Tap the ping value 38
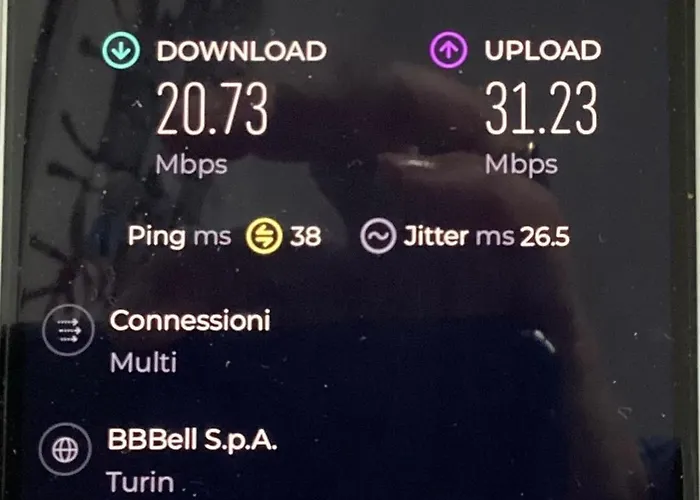 [305, 236]
